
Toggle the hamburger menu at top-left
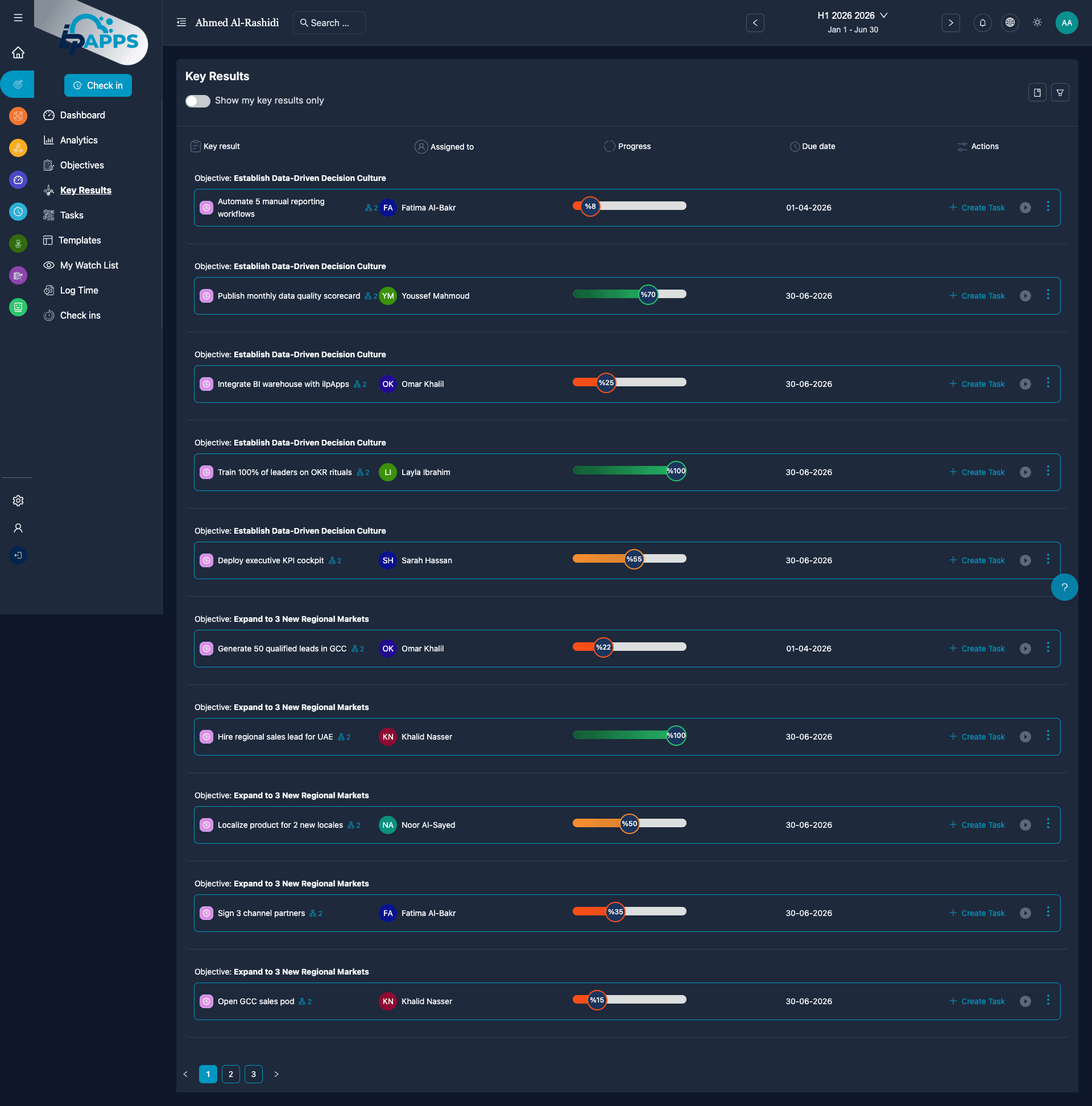click(x=18, y=18)
